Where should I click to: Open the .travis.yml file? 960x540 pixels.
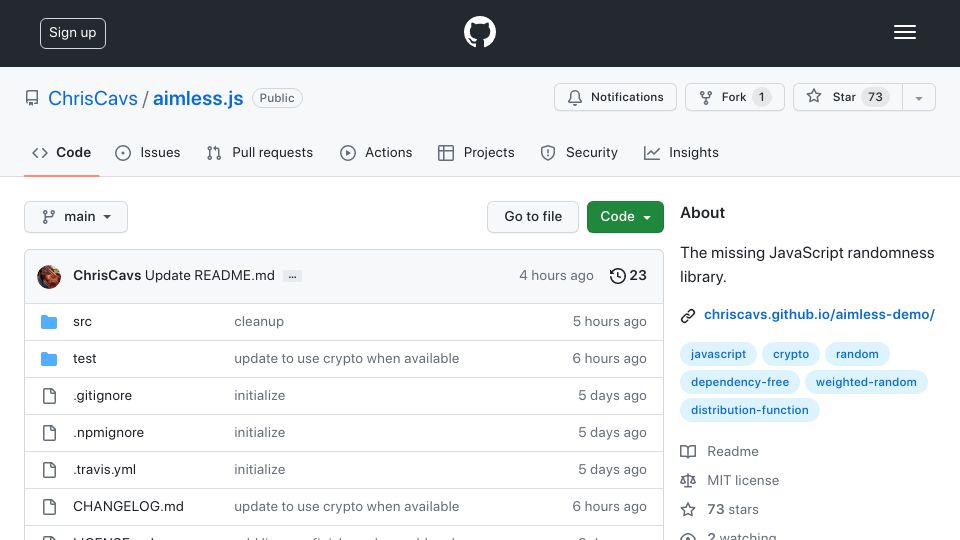(x=104, y=470)
